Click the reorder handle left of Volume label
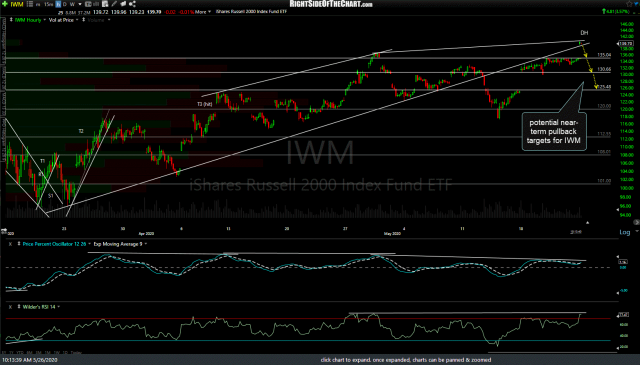This screenshot has height=365, width=640. click(84, 20)
